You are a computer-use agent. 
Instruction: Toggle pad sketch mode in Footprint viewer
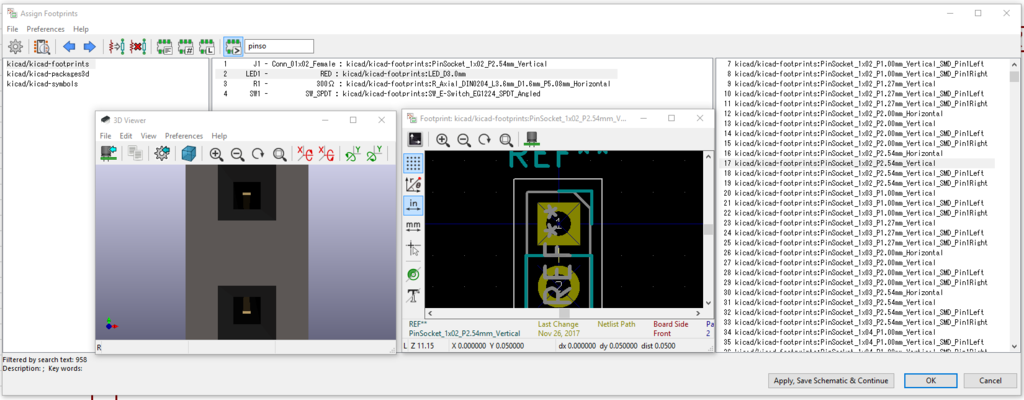[413, 274]
